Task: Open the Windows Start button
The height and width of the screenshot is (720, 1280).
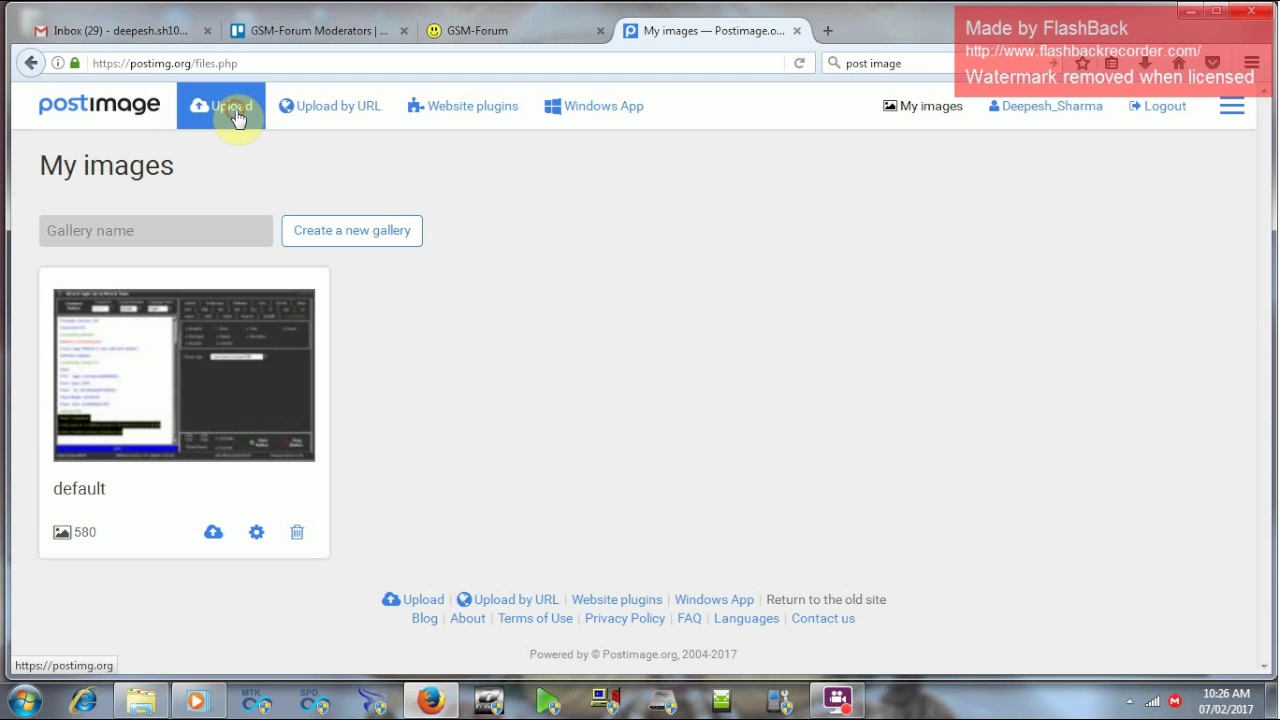Action: point(25,701)
